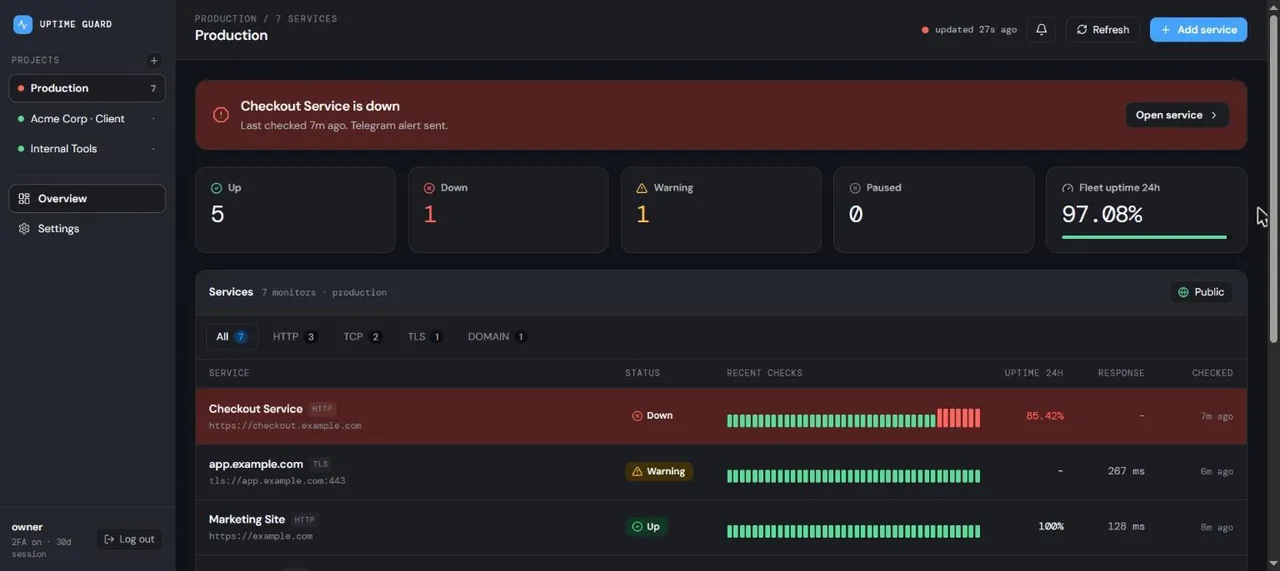The image size is (1280, 571).
Task: Select the DOMAIN filter tab
Action: coord(496,337)
